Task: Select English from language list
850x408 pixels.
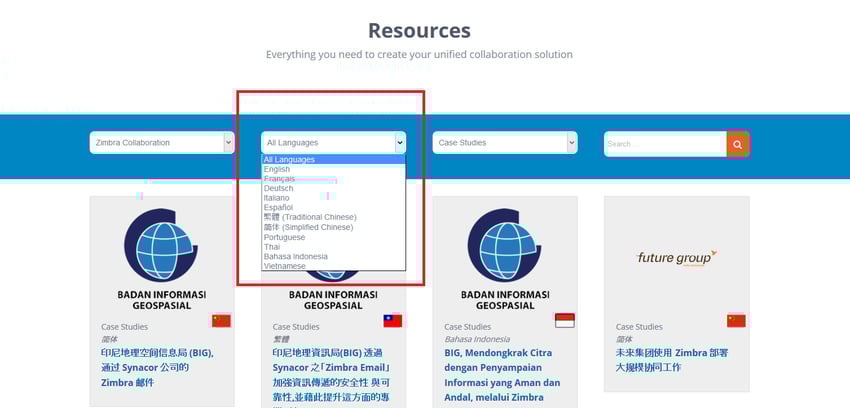Action: 333,169
